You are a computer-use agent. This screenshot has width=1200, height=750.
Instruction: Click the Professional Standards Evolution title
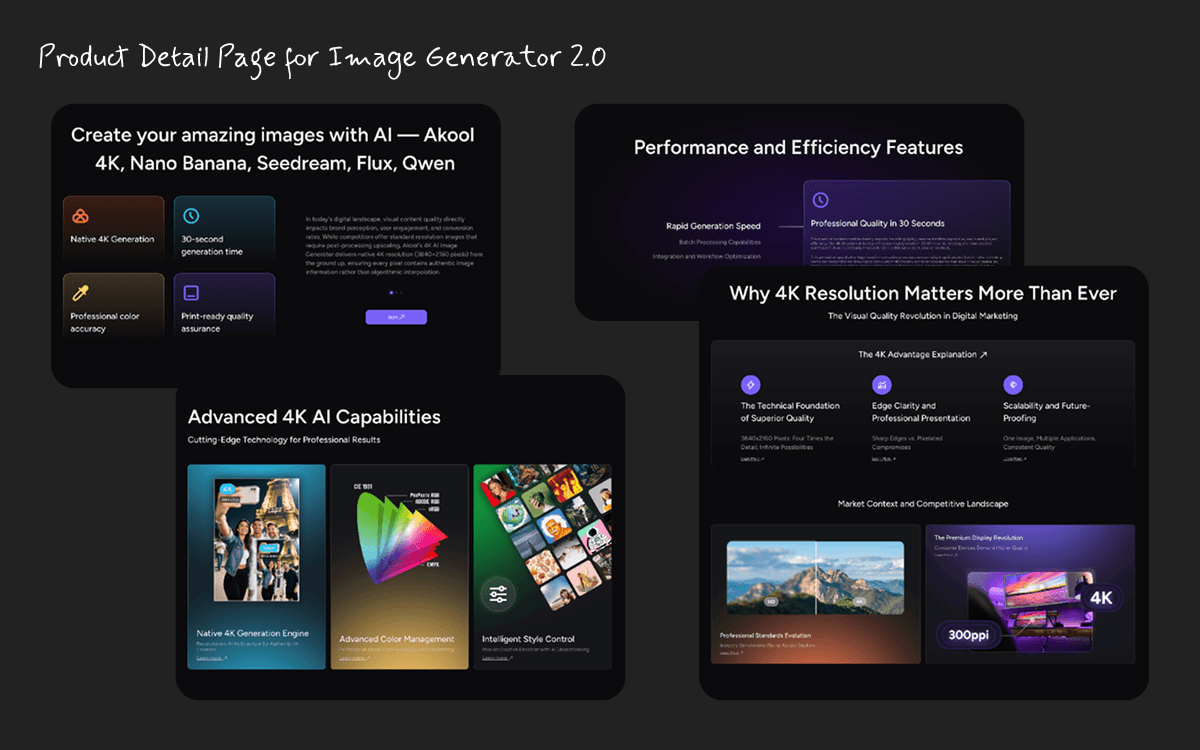click(x=766, y=636)
